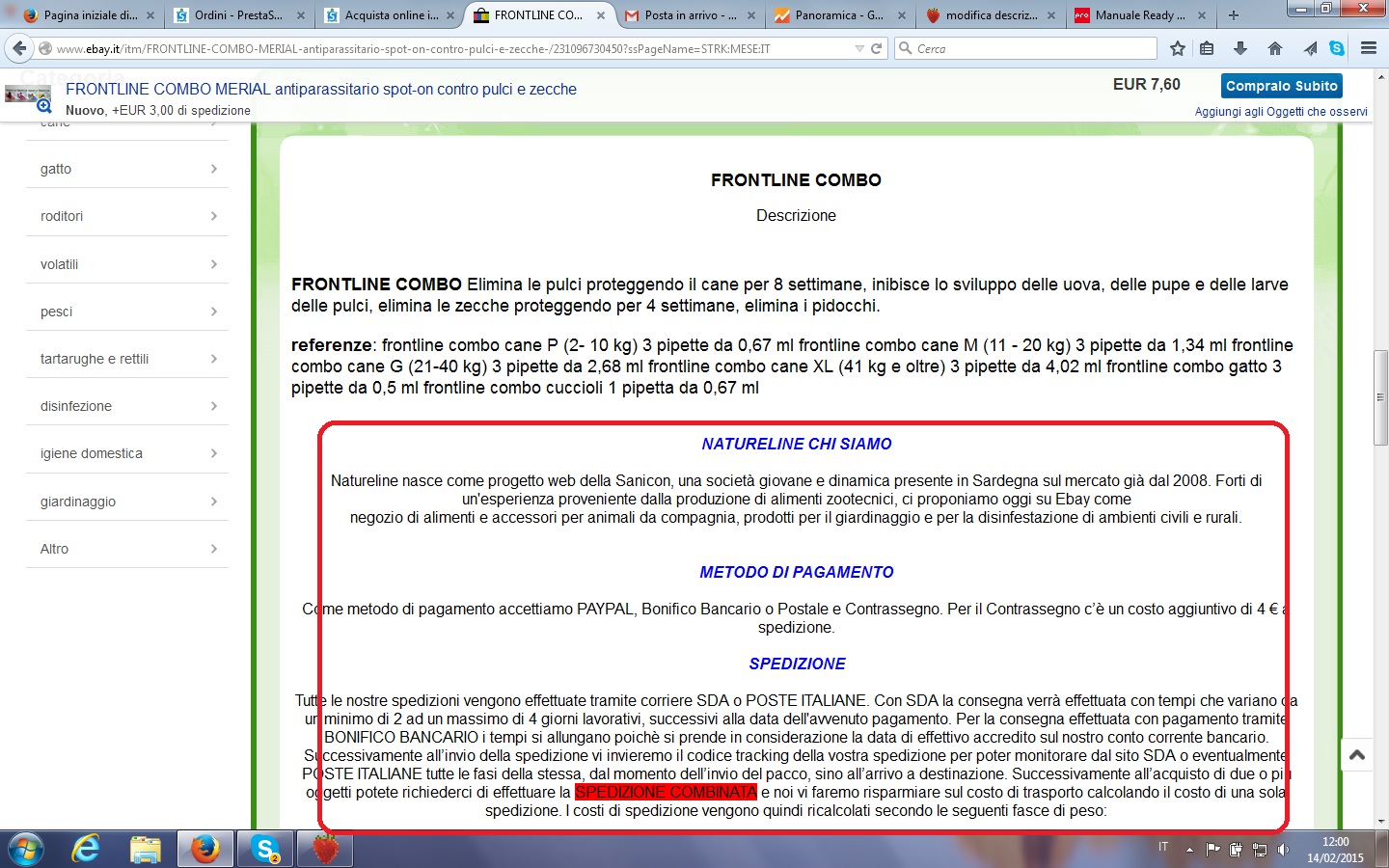Click the browser back arrow button
1389x868 pixels.
tap(19, 48)
